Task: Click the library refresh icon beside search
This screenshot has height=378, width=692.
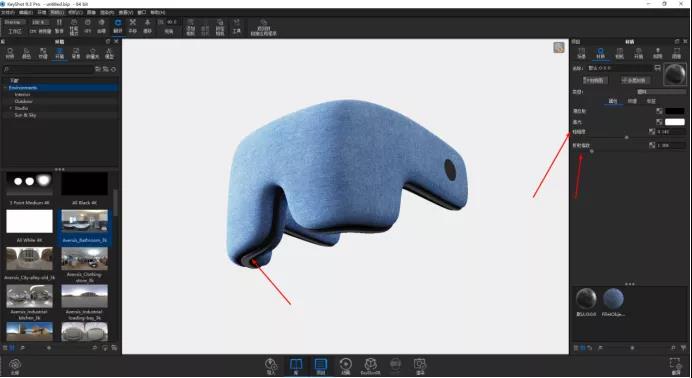Action: click(113, 69)
